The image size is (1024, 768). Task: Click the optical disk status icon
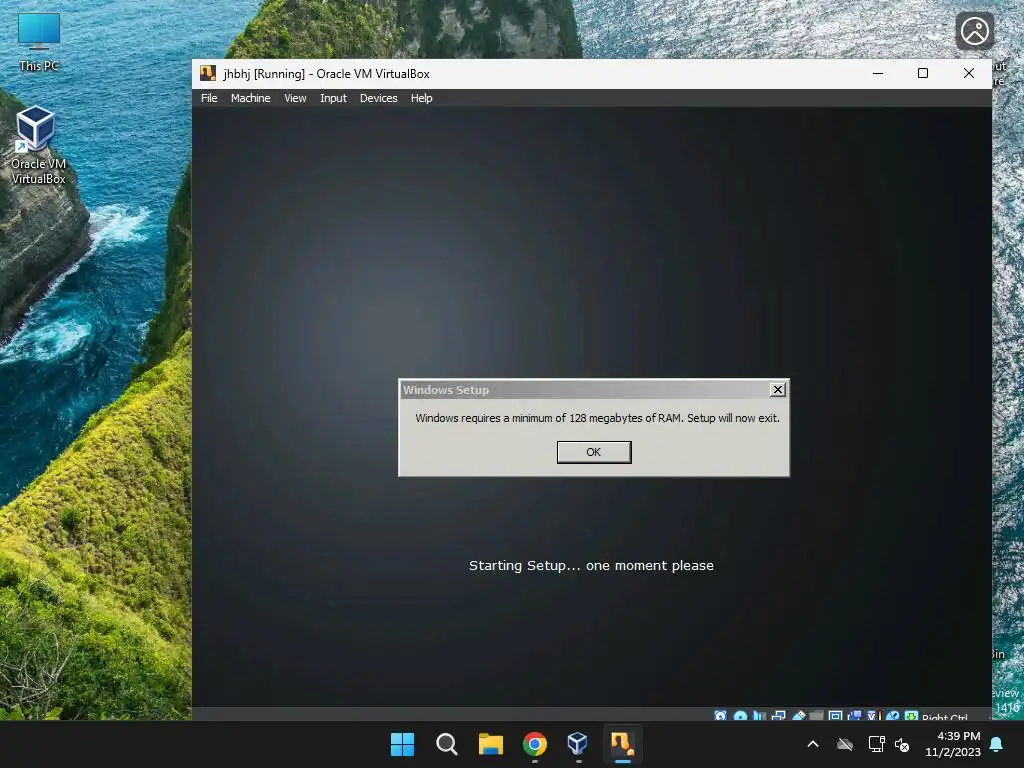(x=740, y=716)
